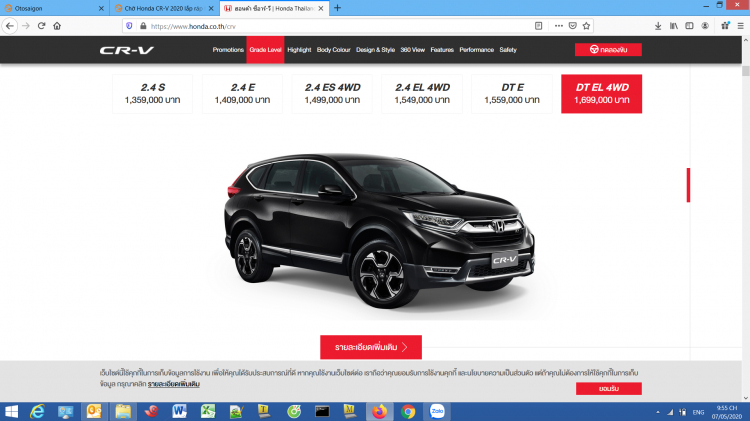Click the taskbar clock and date

click(727, 412)
